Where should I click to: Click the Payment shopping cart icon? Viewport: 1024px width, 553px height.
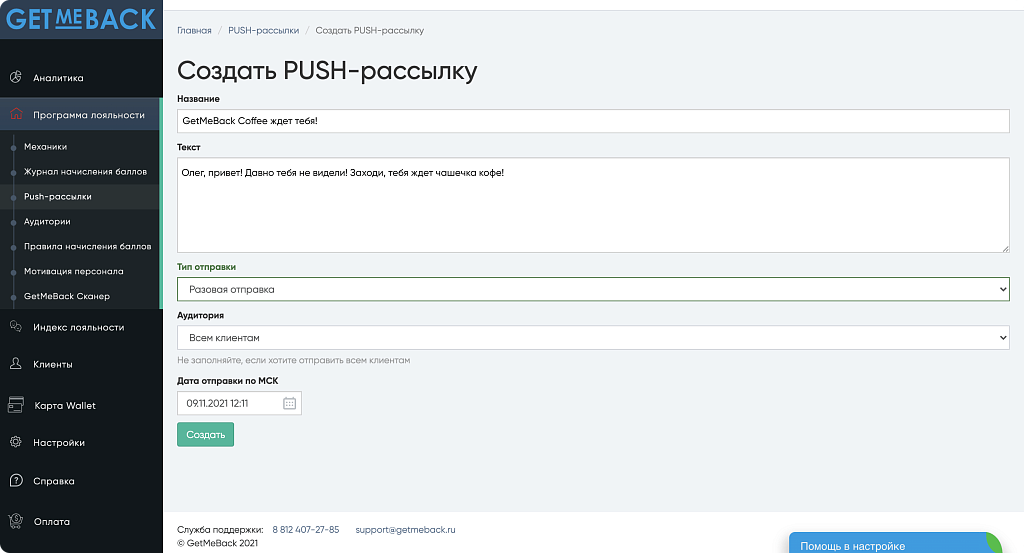tap(16, 521)
